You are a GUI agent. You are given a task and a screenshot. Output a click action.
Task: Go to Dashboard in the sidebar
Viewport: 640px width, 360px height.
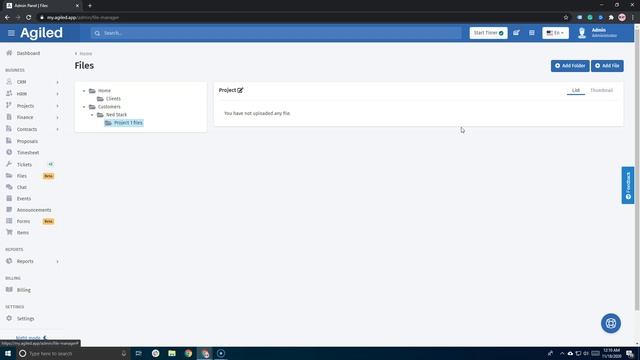(x=28, y=53)
